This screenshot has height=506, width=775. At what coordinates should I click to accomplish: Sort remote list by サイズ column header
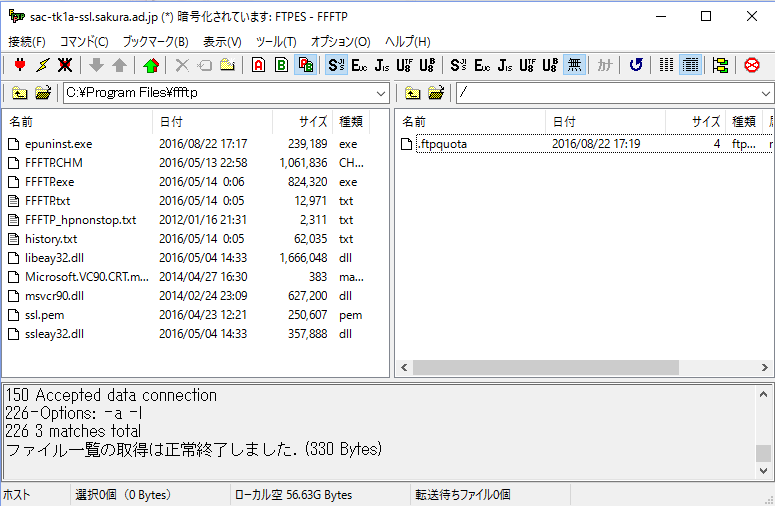[695, 122]
